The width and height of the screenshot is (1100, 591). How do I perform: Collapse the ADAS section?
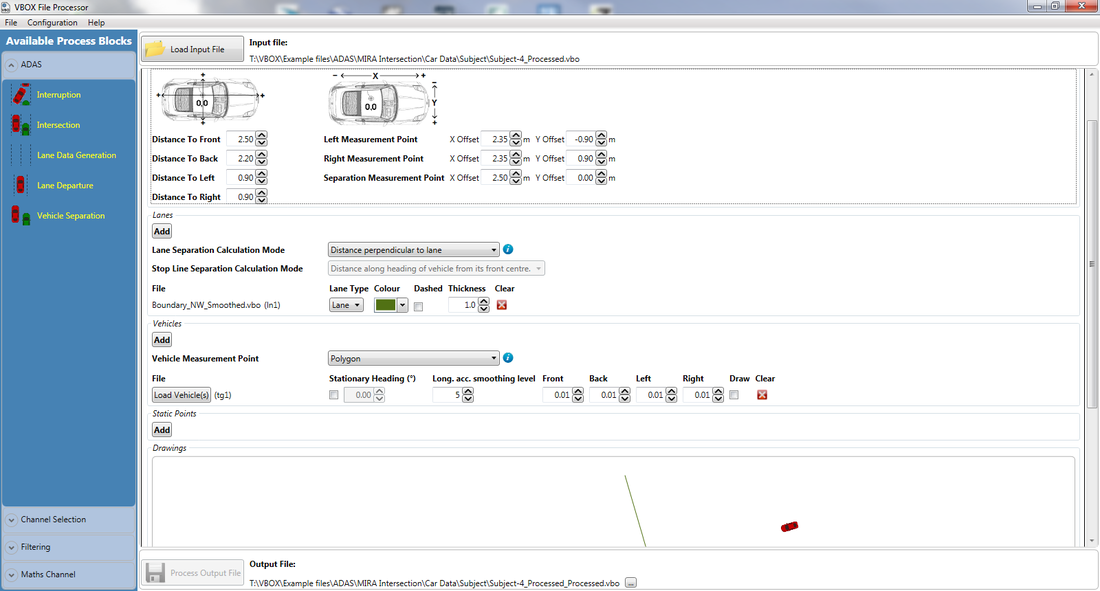(11, 65)
